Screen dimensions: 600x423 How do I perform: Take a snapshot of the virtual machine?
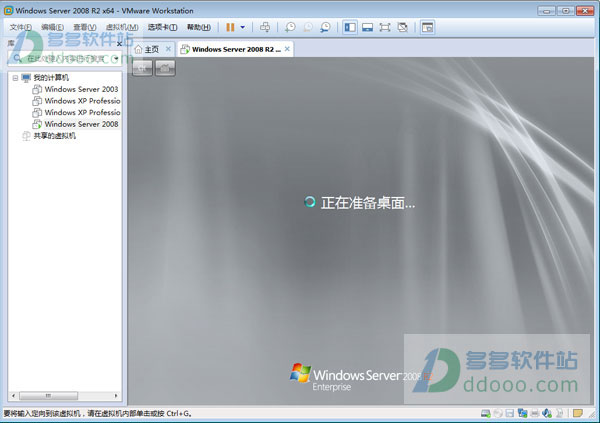click(290, 27)
